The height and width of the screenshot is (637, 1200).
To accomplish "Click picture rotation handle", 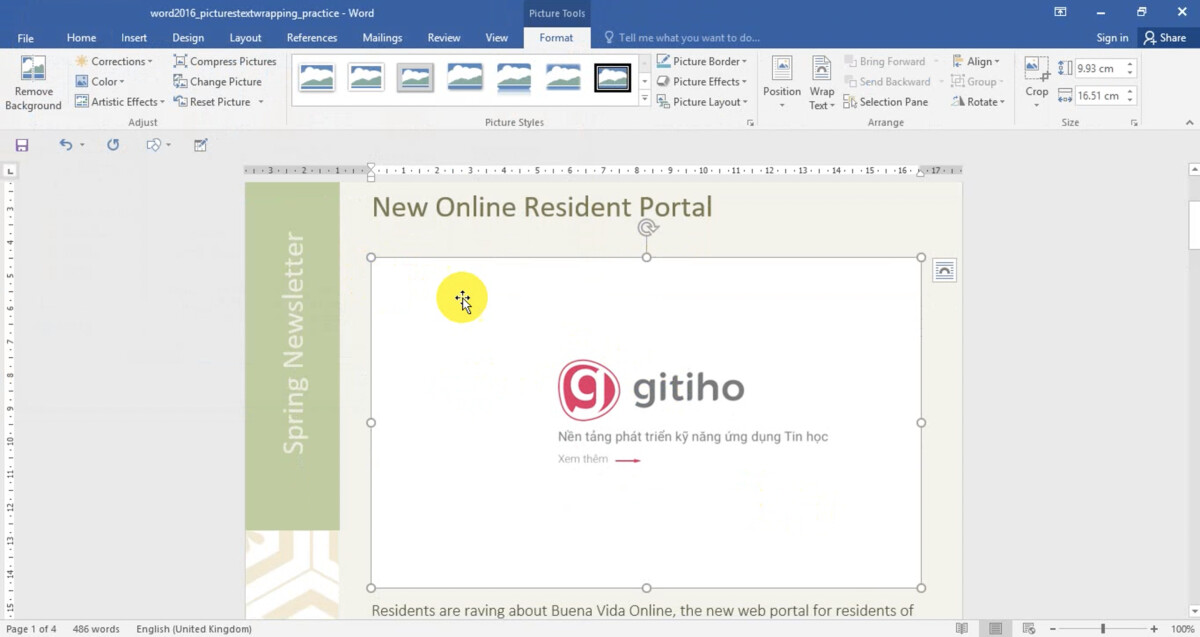I will coord(647,228).
